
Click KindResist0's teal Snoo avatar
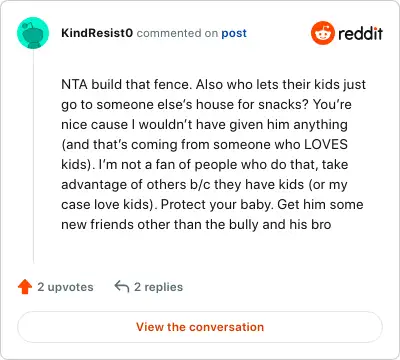coord(33,33)
